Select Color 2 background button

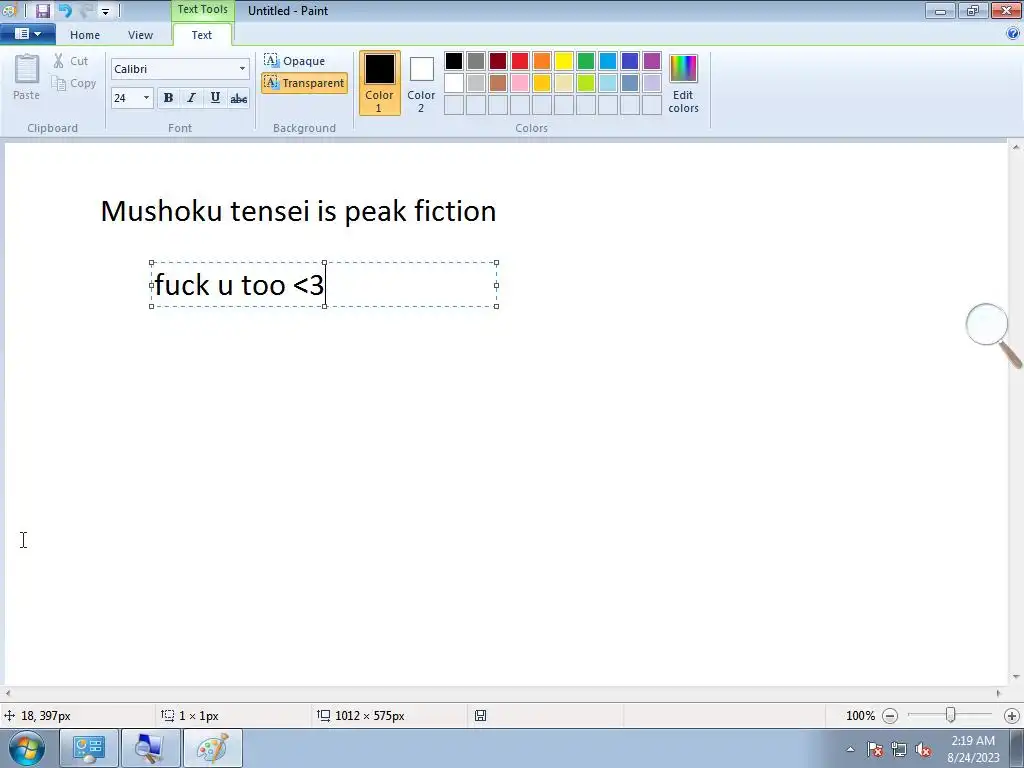tap(421, 83)
